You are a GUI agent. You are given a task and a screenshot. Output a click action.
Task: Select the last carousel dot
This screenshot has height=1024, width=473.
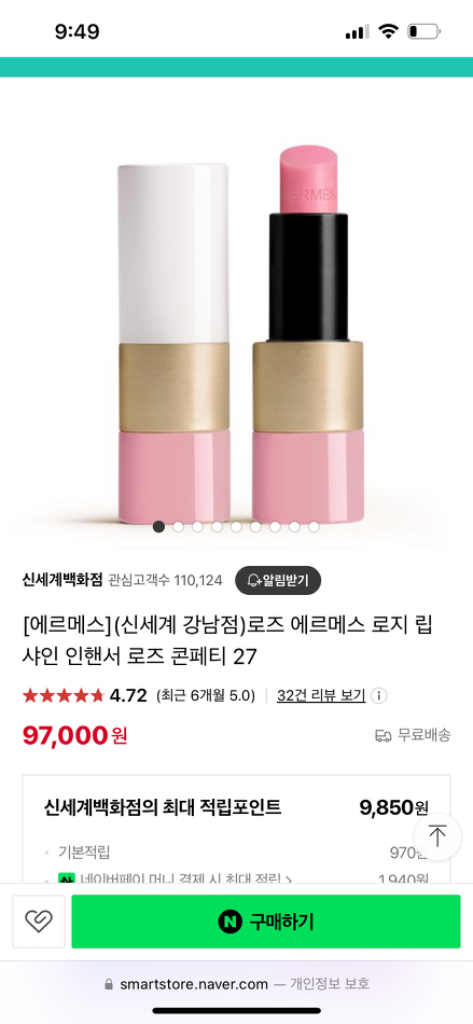click(314, 526)
